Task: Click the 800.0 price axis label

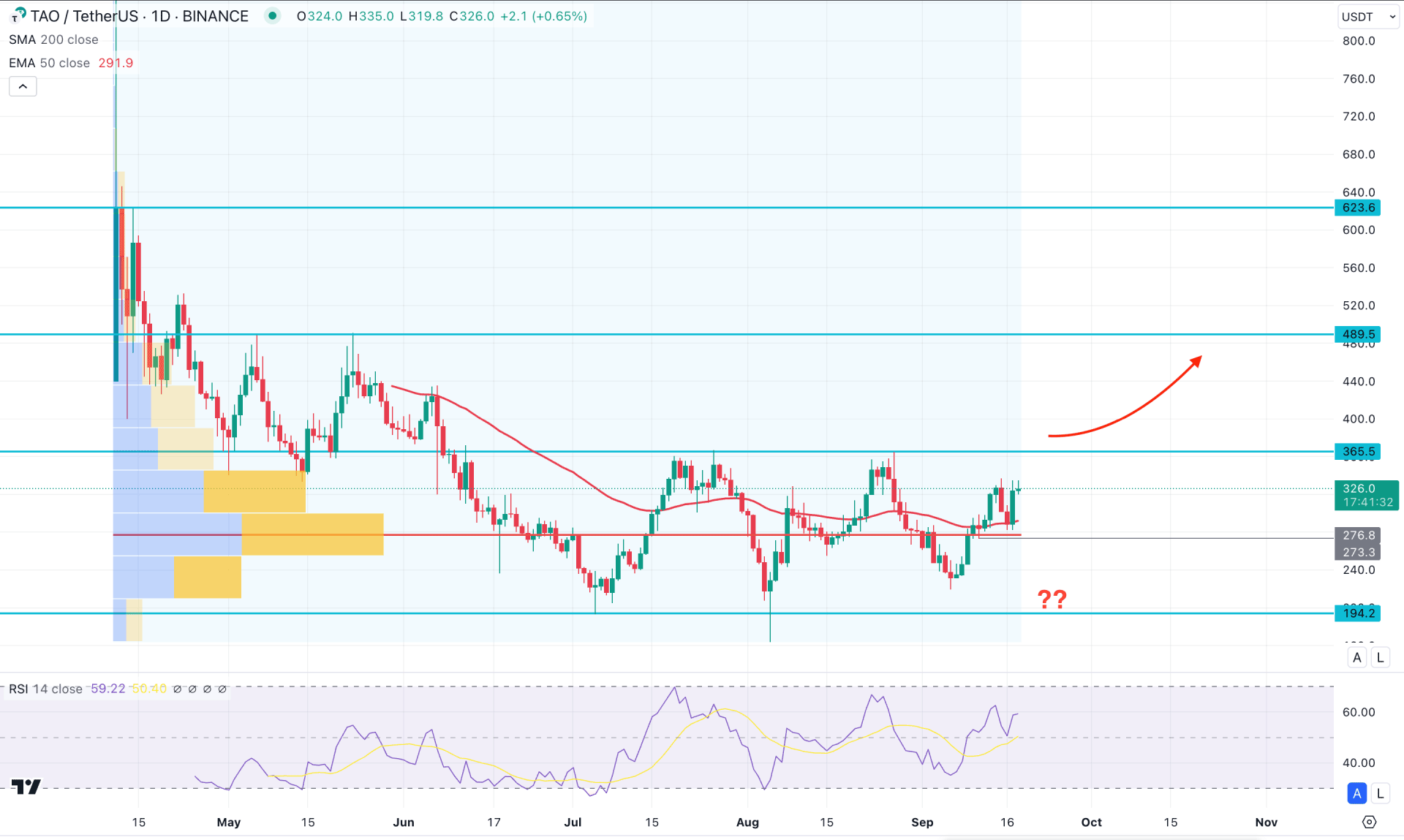Action: click(x=1359, y=41)
